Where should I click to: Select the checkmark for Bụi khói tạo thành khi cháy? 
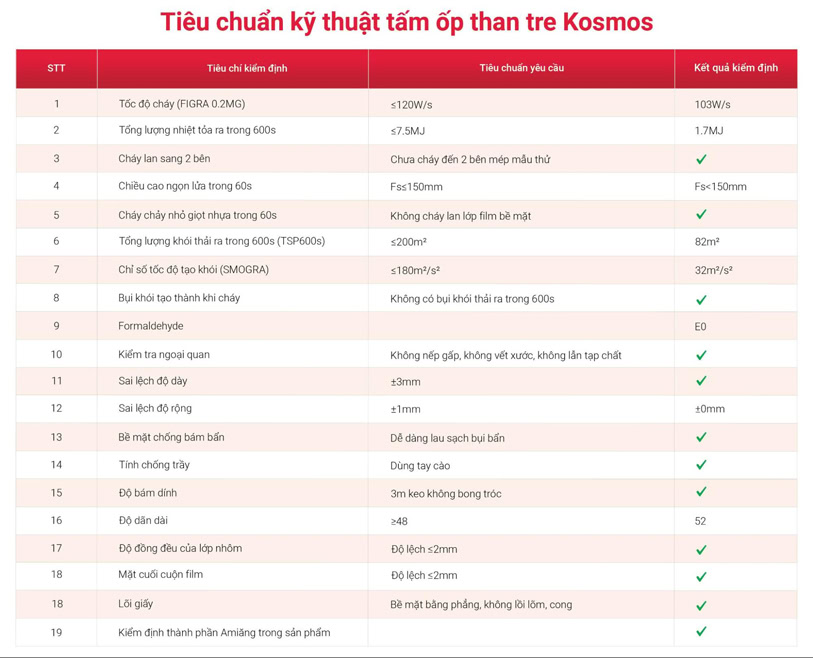pos(701,299)
